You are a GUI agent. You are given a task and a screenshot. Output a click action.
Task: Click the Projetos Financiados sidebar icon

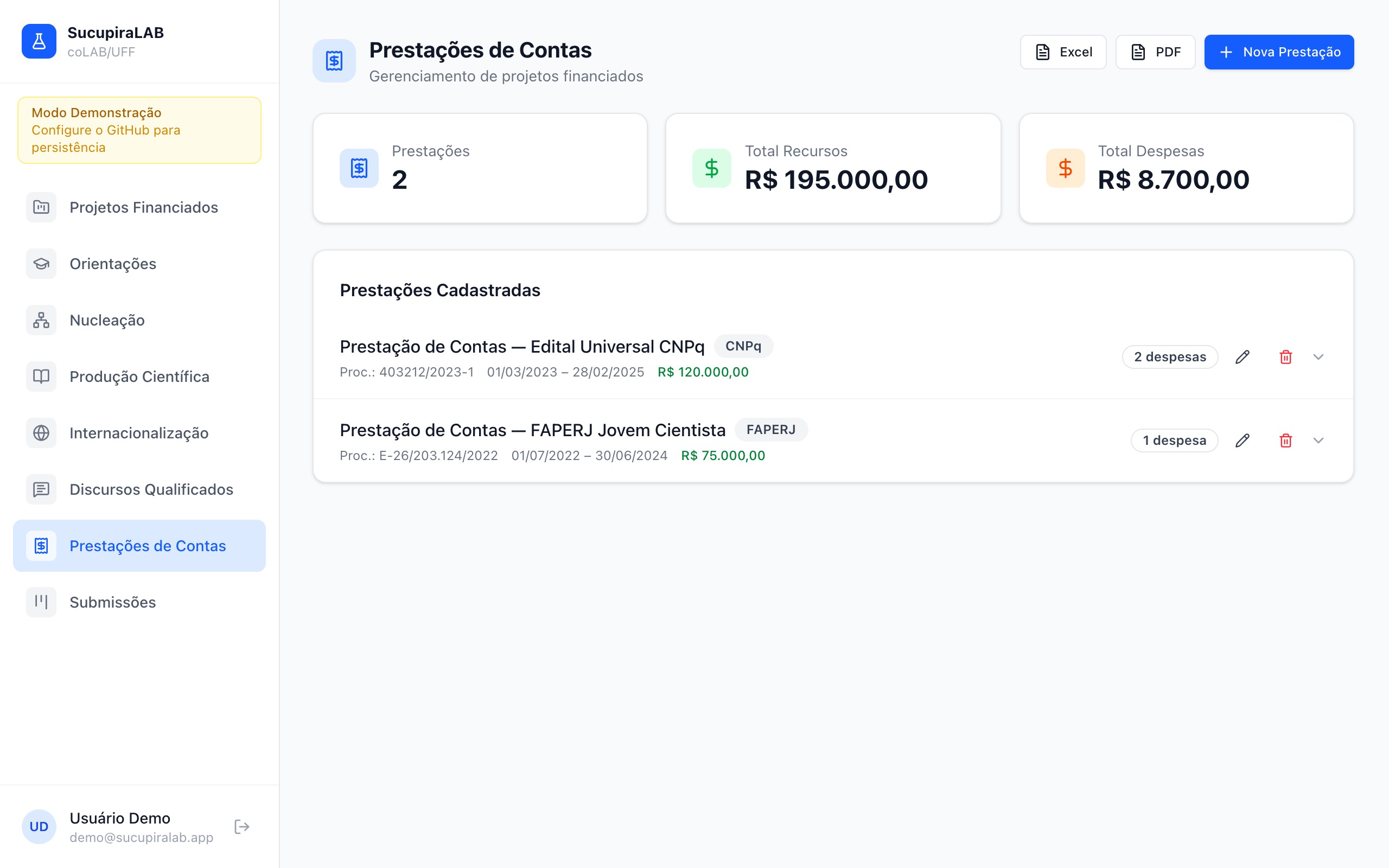pos(41,207)
